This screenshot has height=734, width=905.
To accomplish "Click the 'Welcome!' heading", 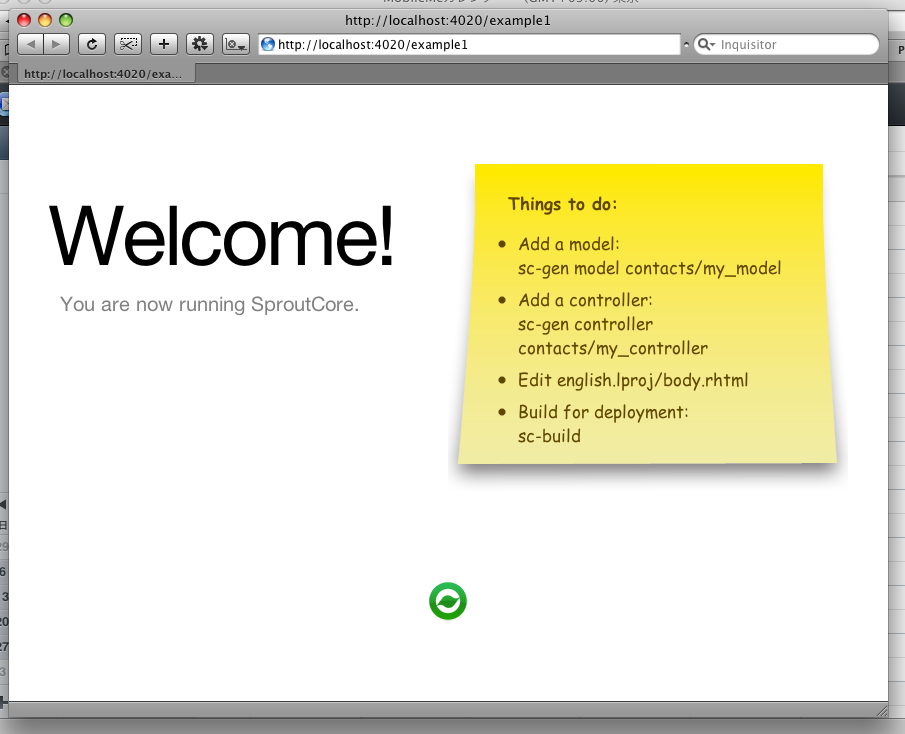I will point(222,235).
